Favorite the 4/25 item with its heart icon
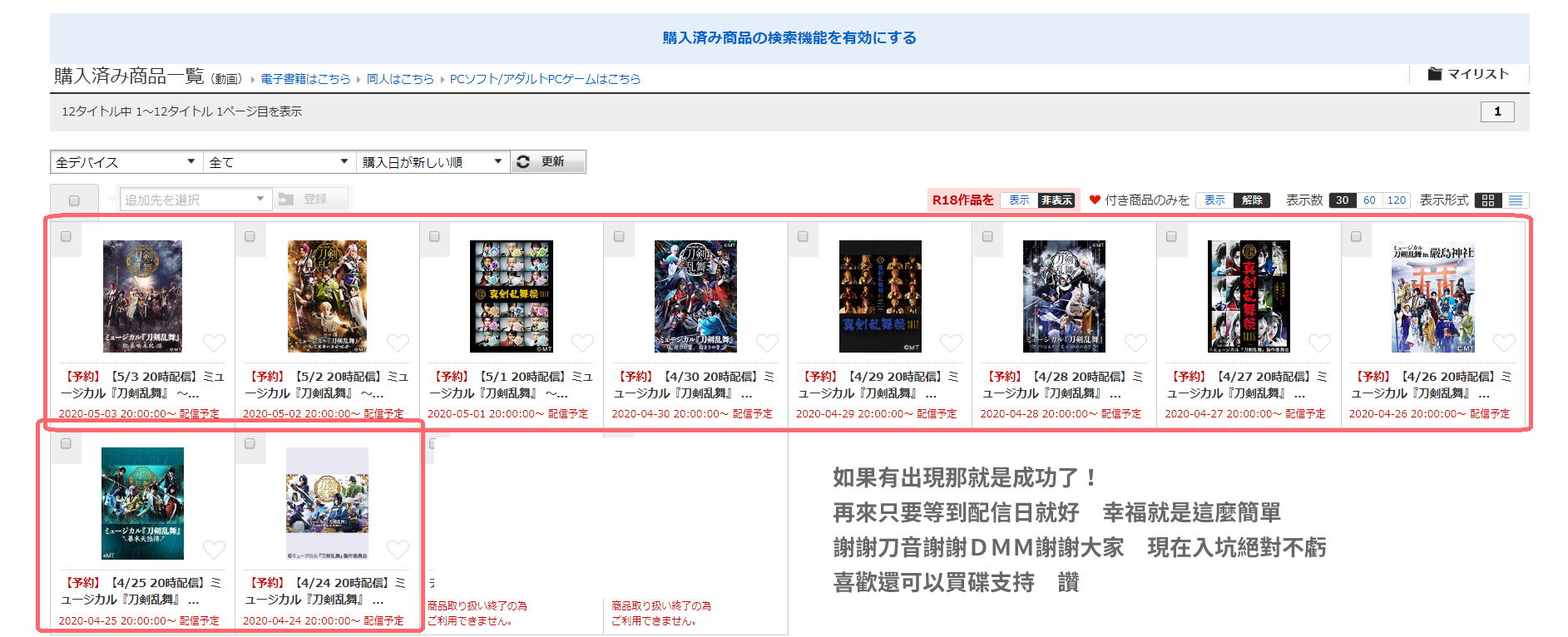 [215, 550]
